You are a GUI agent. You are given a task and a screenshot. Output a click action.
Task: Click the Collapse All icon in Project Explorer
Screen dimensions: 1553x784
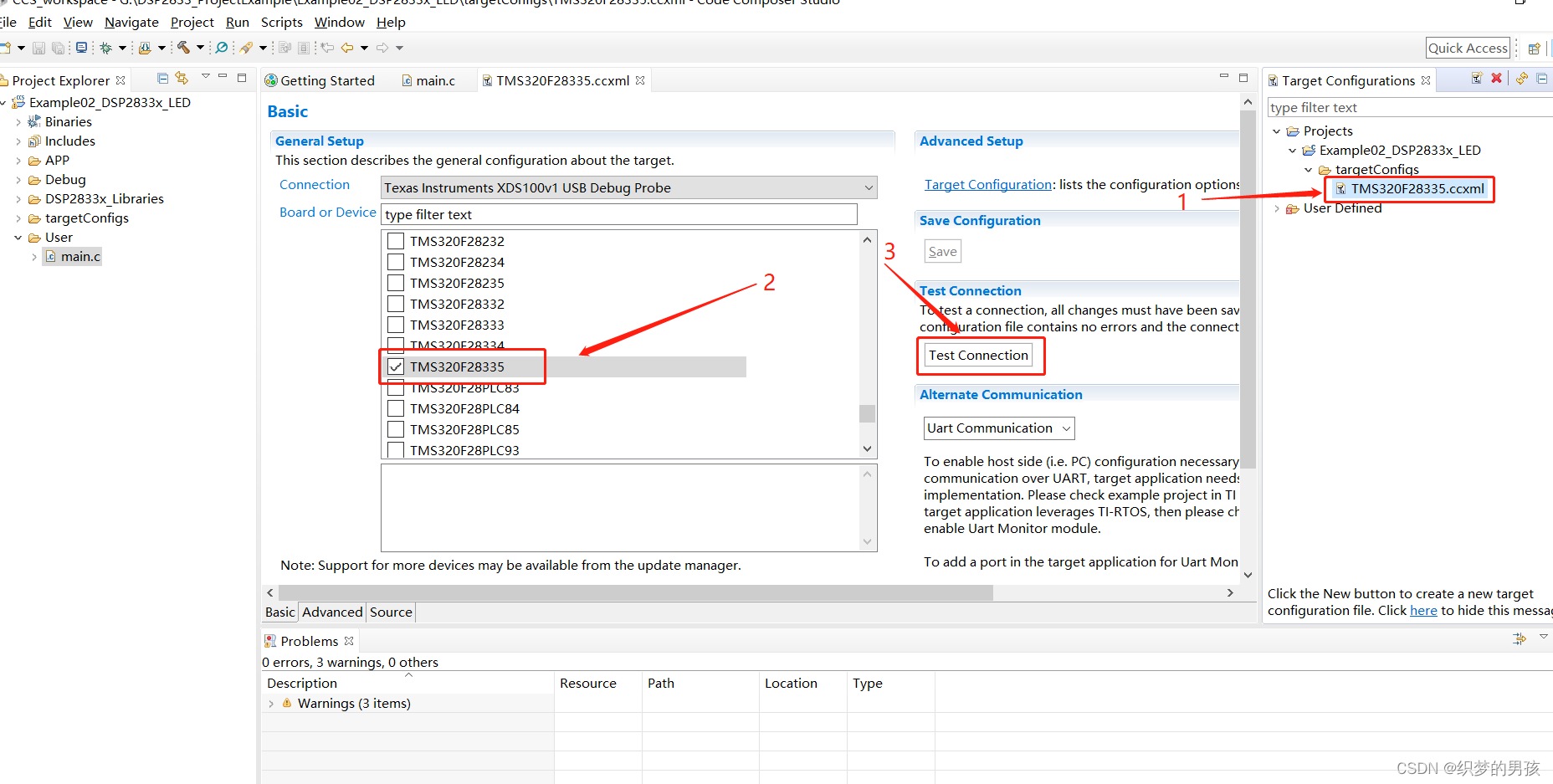pos(162,78)
